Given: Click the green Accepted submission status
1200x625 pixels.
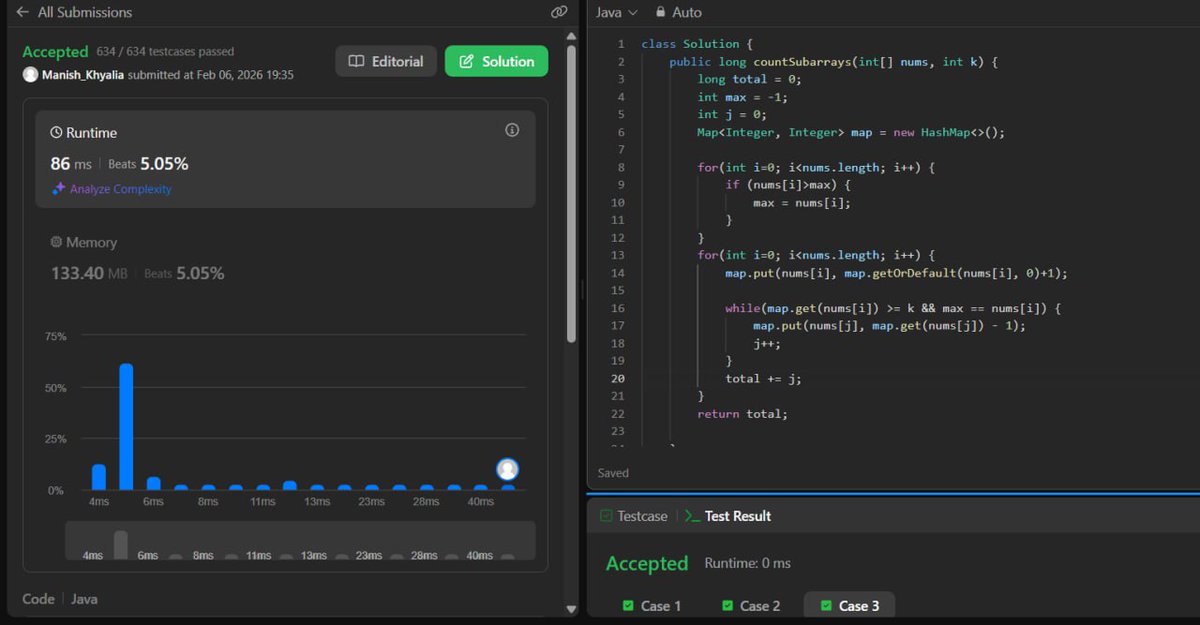Looking at the screenshot, I should point(55,51).
